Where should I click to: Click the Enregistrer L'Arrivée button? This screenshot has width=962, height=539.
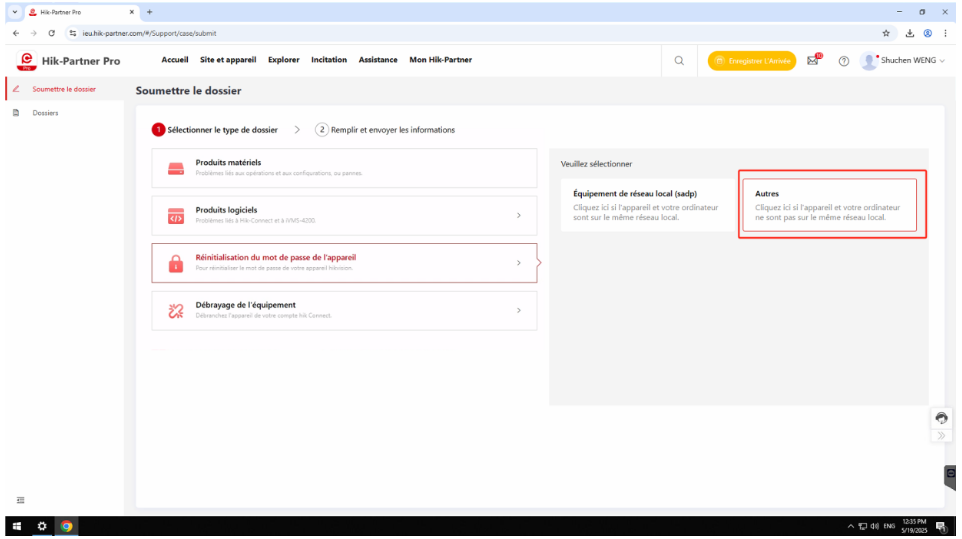[x=752, y=61]
